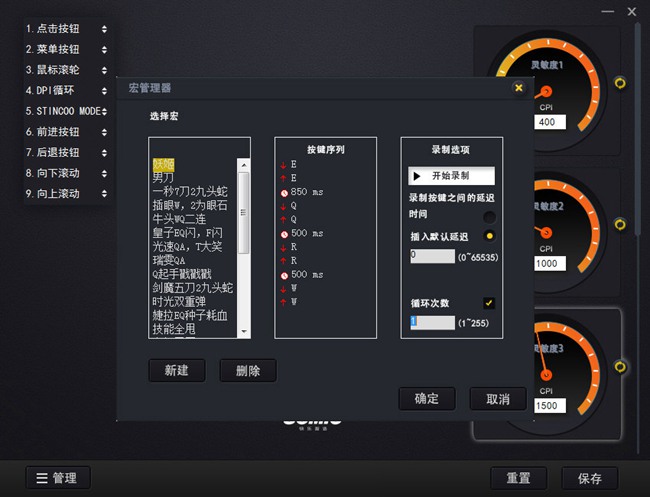Image resolution: width=650 pixels, height=497 pixels.
Task: Click the down arrow icon before first Q
Action: [x=284, y=206]
